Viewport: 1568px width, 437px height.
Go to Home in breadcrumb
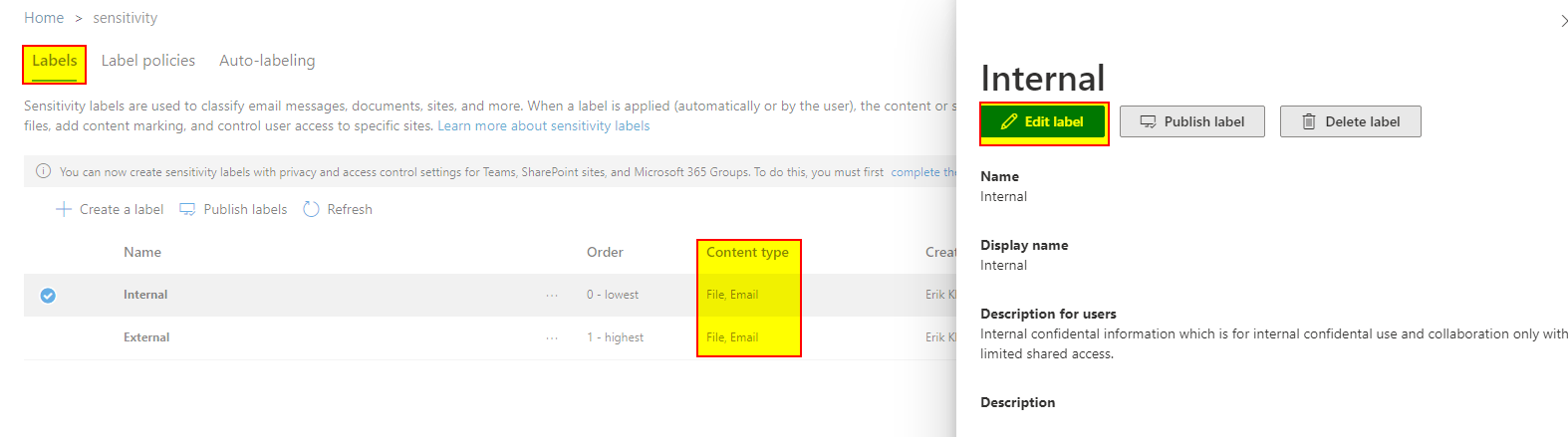click(44, 18)
